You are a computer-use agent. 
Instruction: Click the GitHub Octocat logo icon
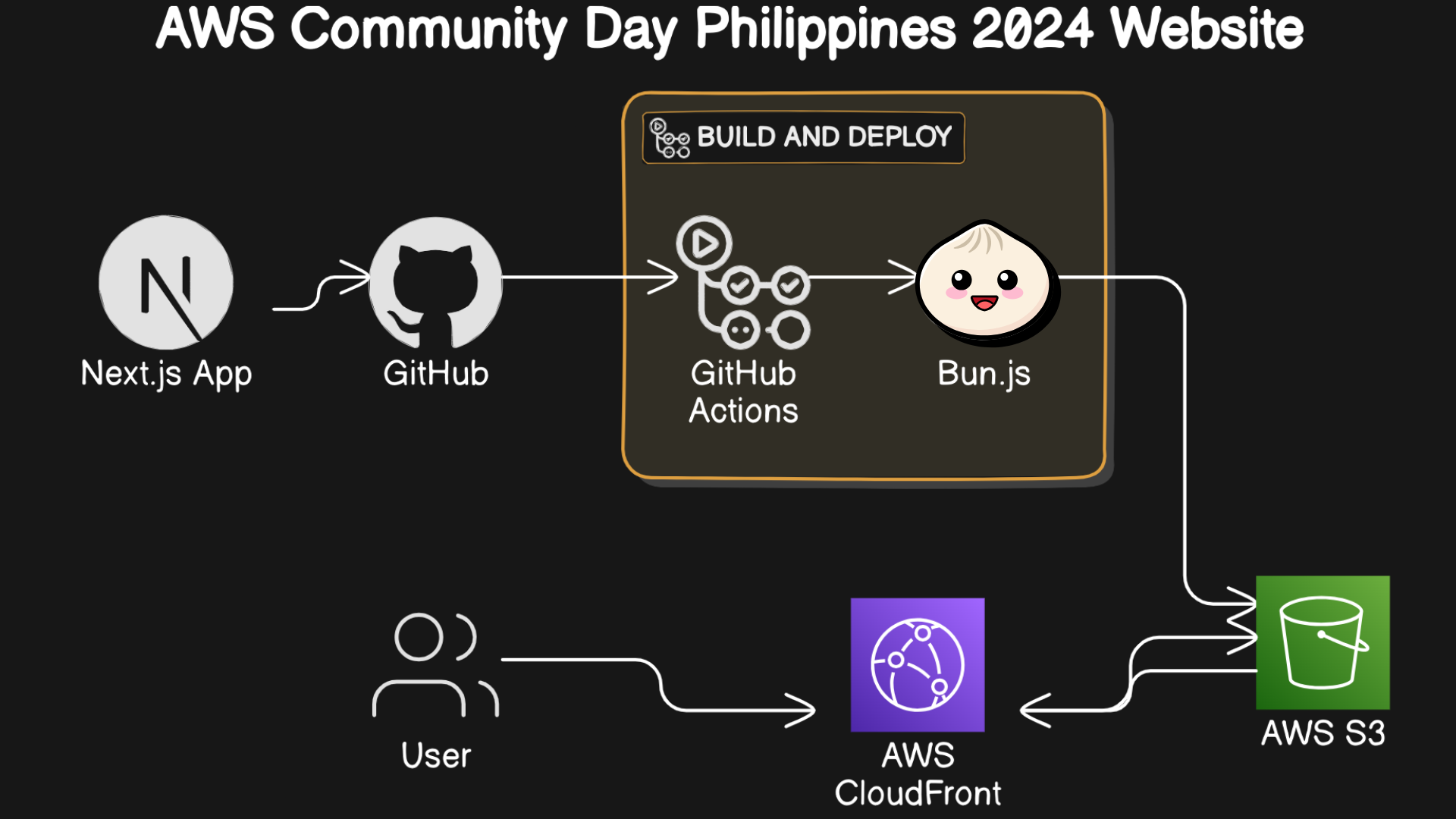pyautogui.click(x=436, y=282)
